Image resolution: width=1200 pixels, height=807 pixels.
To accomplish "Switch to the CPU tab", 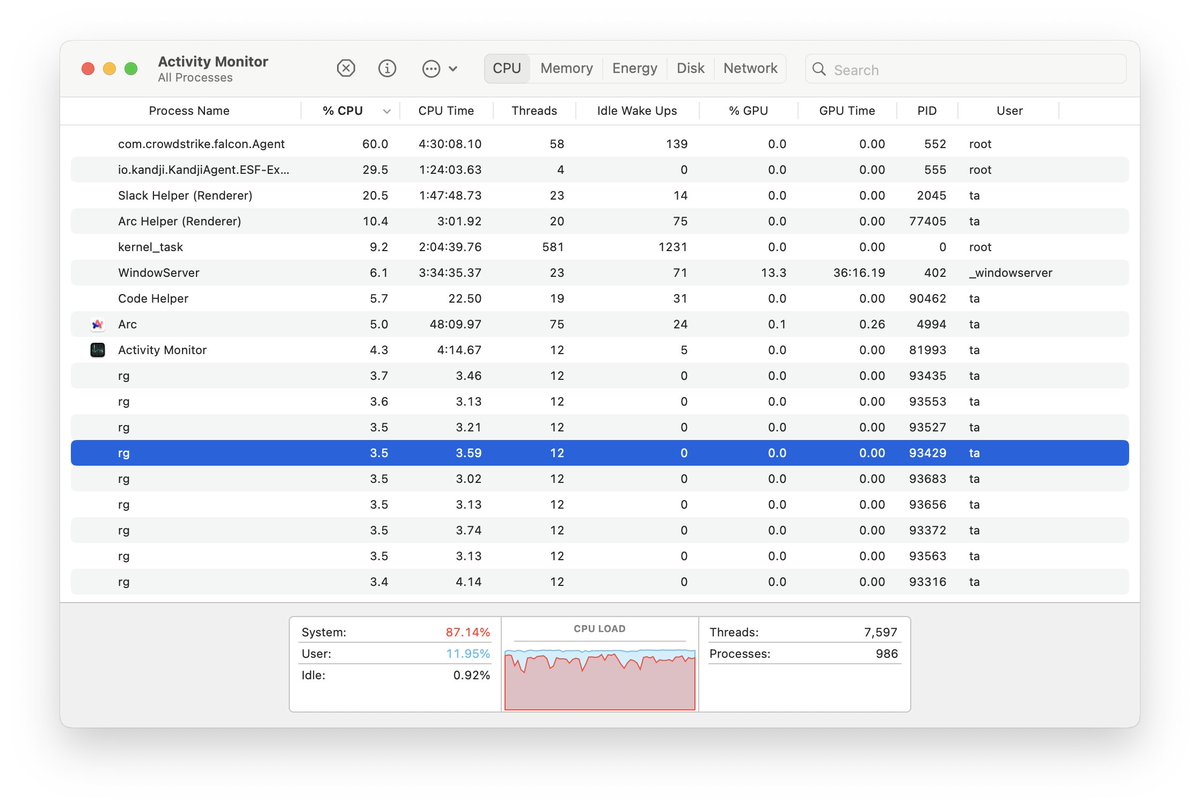I will 507,68.
